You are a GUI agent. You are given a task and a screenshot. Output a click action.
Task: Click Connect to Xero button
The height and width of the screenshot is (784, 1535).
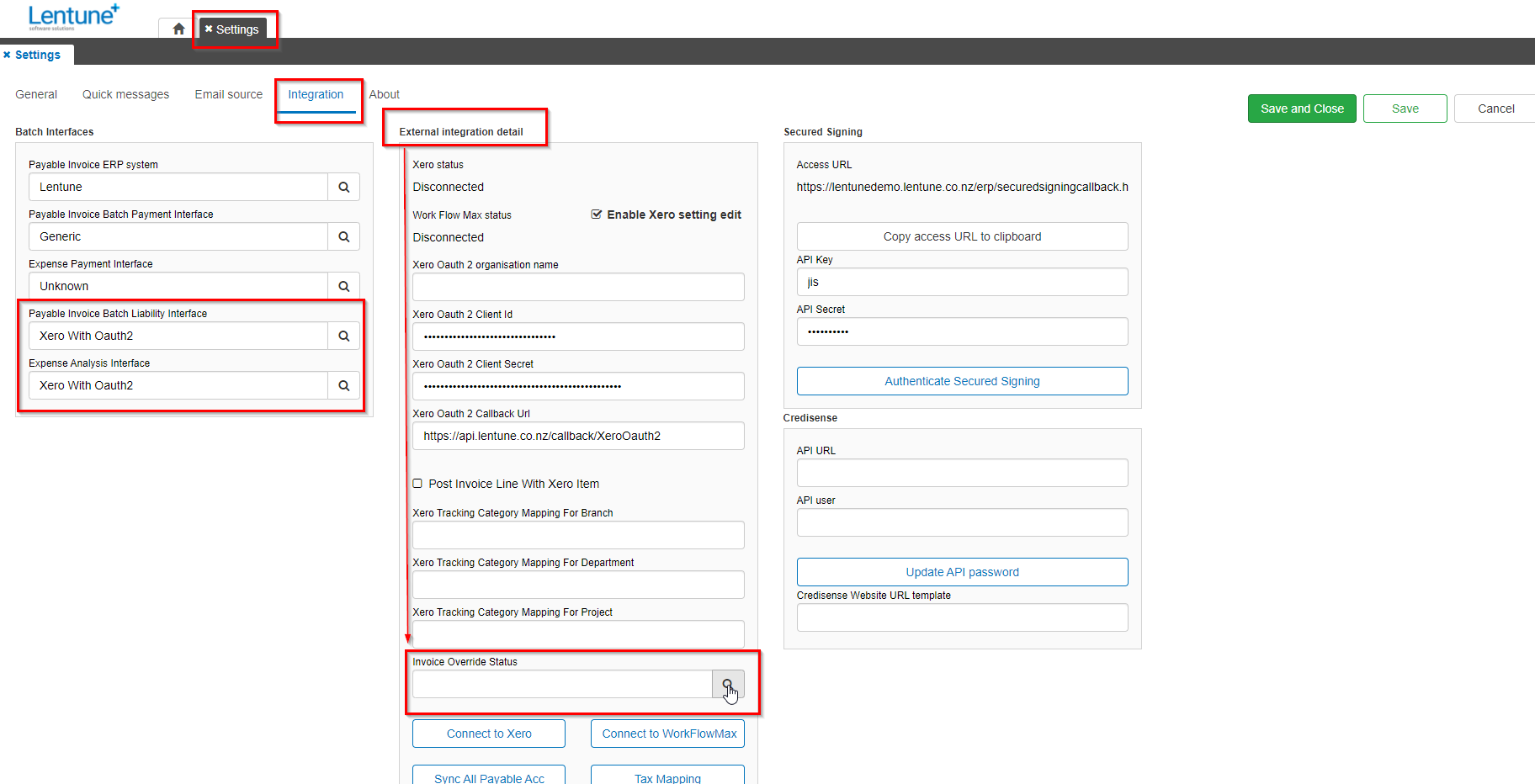coord(489,734)
